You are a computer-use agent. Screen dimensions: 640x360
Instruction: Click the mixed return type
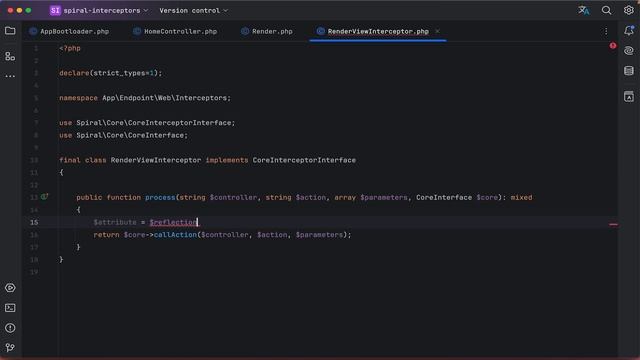click(x=521, y=198)
